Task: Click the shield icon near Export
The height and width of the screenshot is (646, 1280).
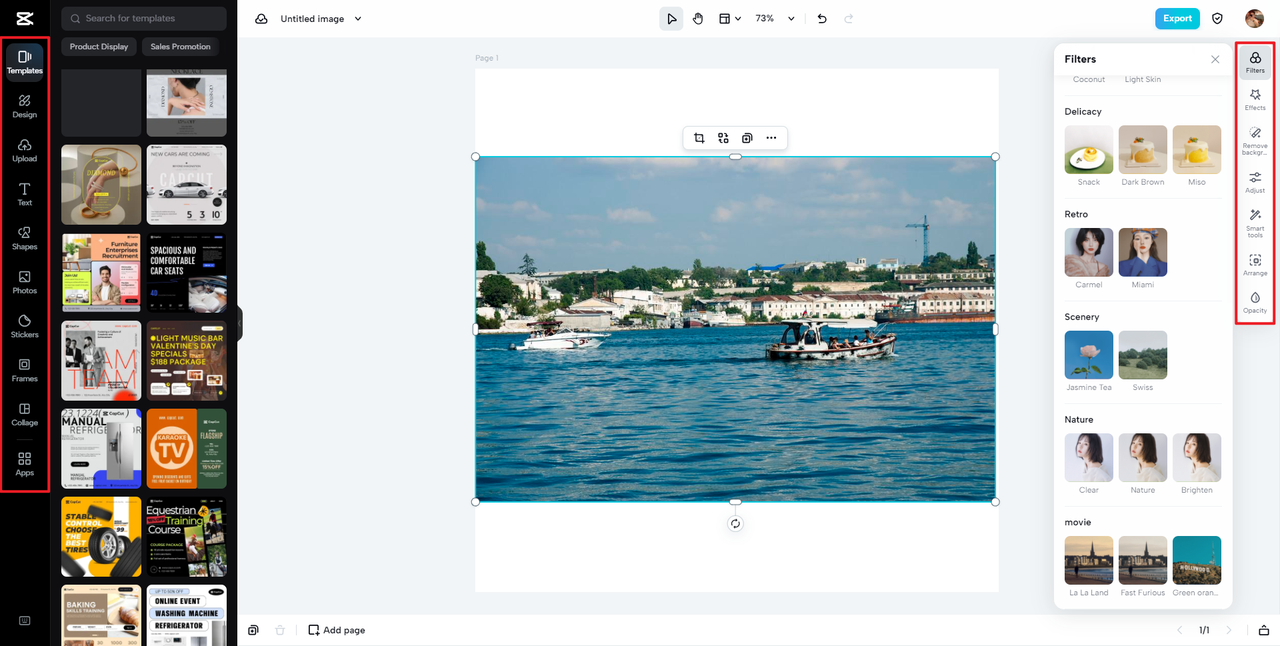Action: pos(1217,18)
